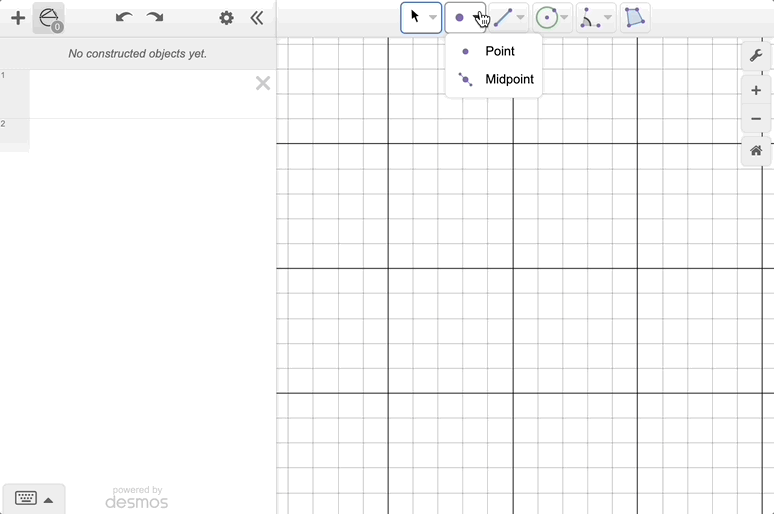
Task: Delete expression row 1 with the X
Action: click(x=263, y=83)
